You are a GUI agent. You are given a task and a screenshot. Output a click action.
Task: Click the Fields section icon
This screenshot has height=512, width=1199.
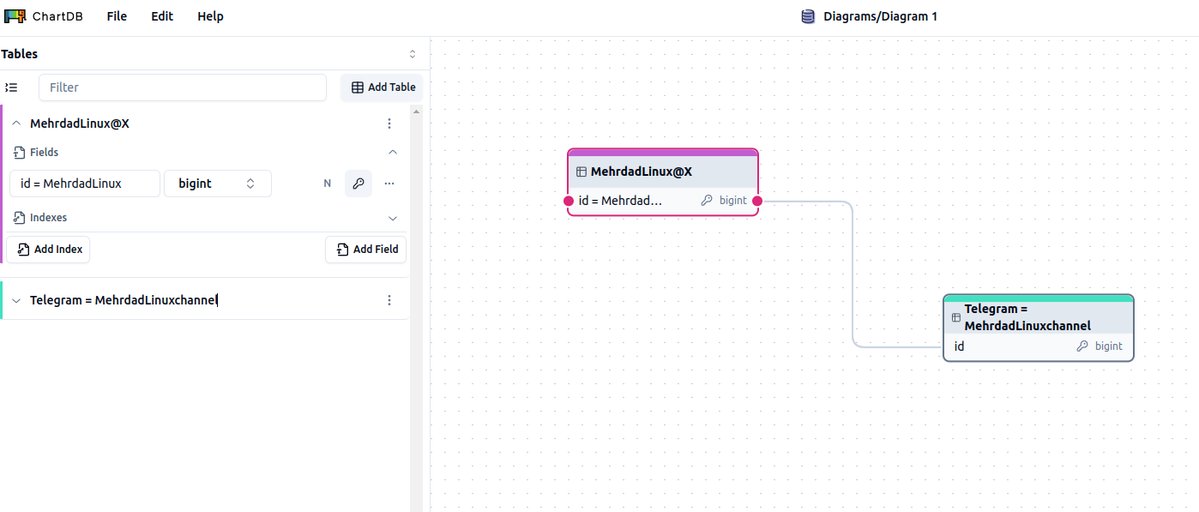pos(20,153)
